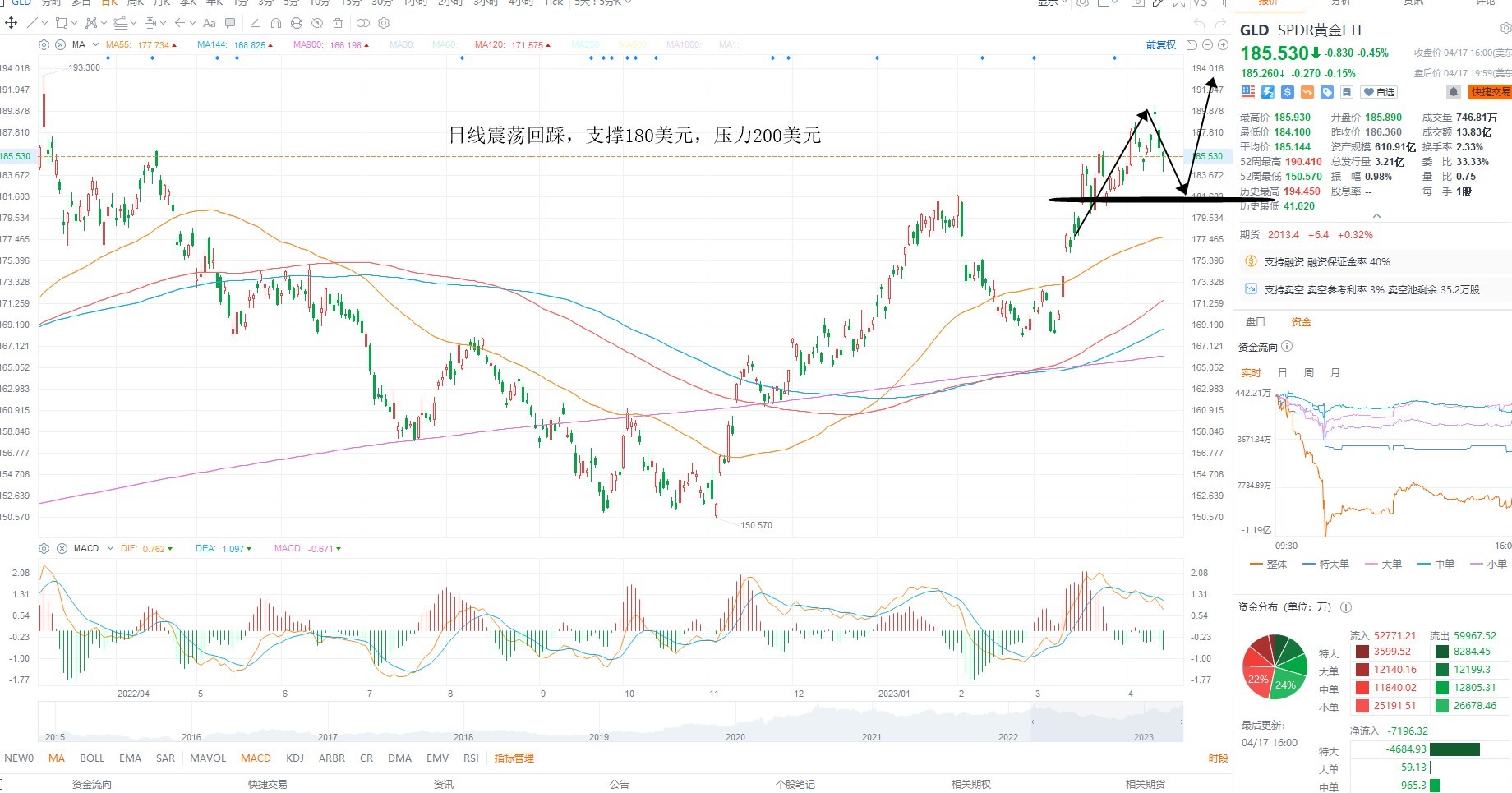Toggle KDJ sub-chart indicator

pyautogui.click(x=295, y=758)
